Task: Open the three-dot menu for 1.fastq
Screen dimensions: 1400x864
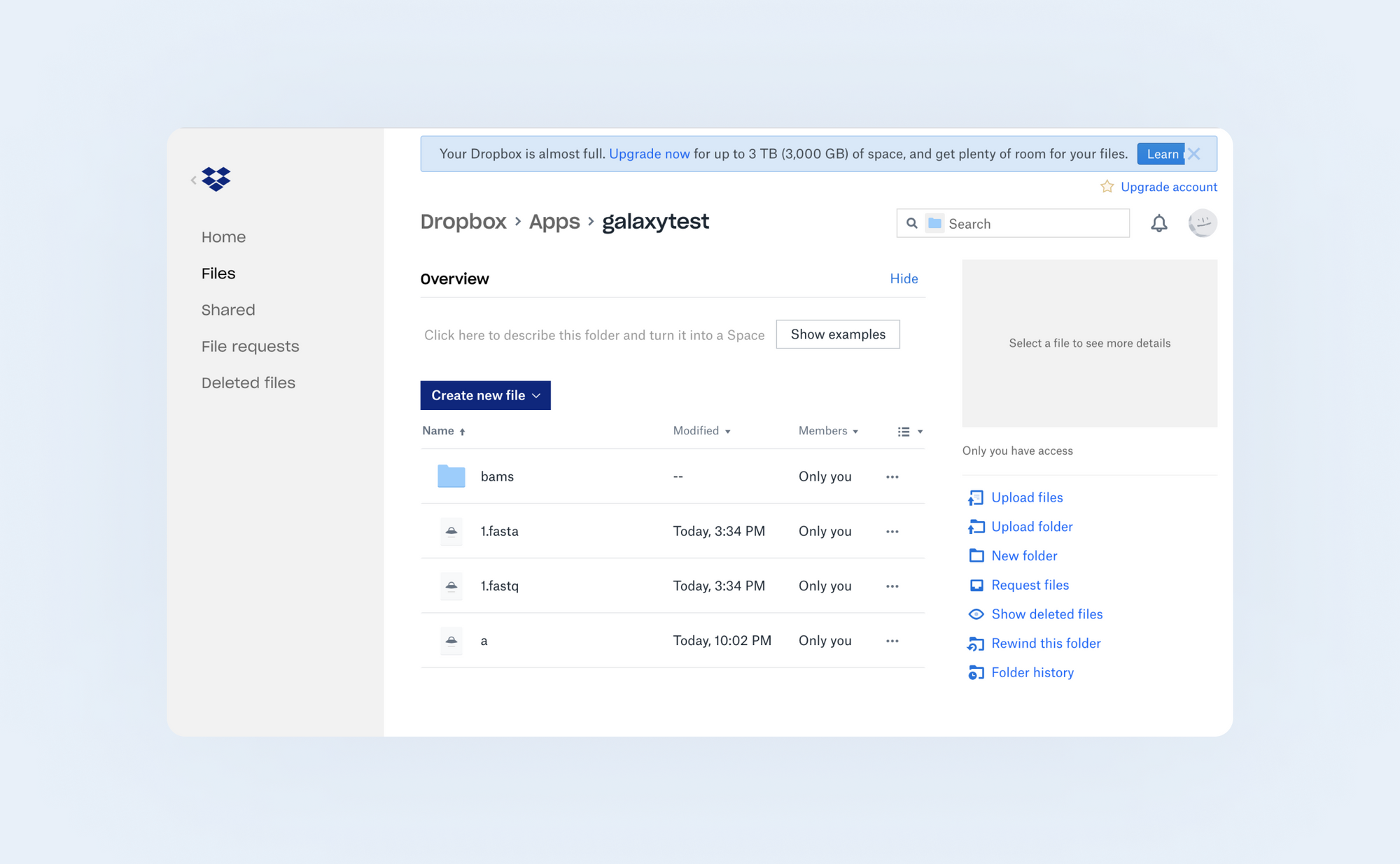Action: point(892,586)
